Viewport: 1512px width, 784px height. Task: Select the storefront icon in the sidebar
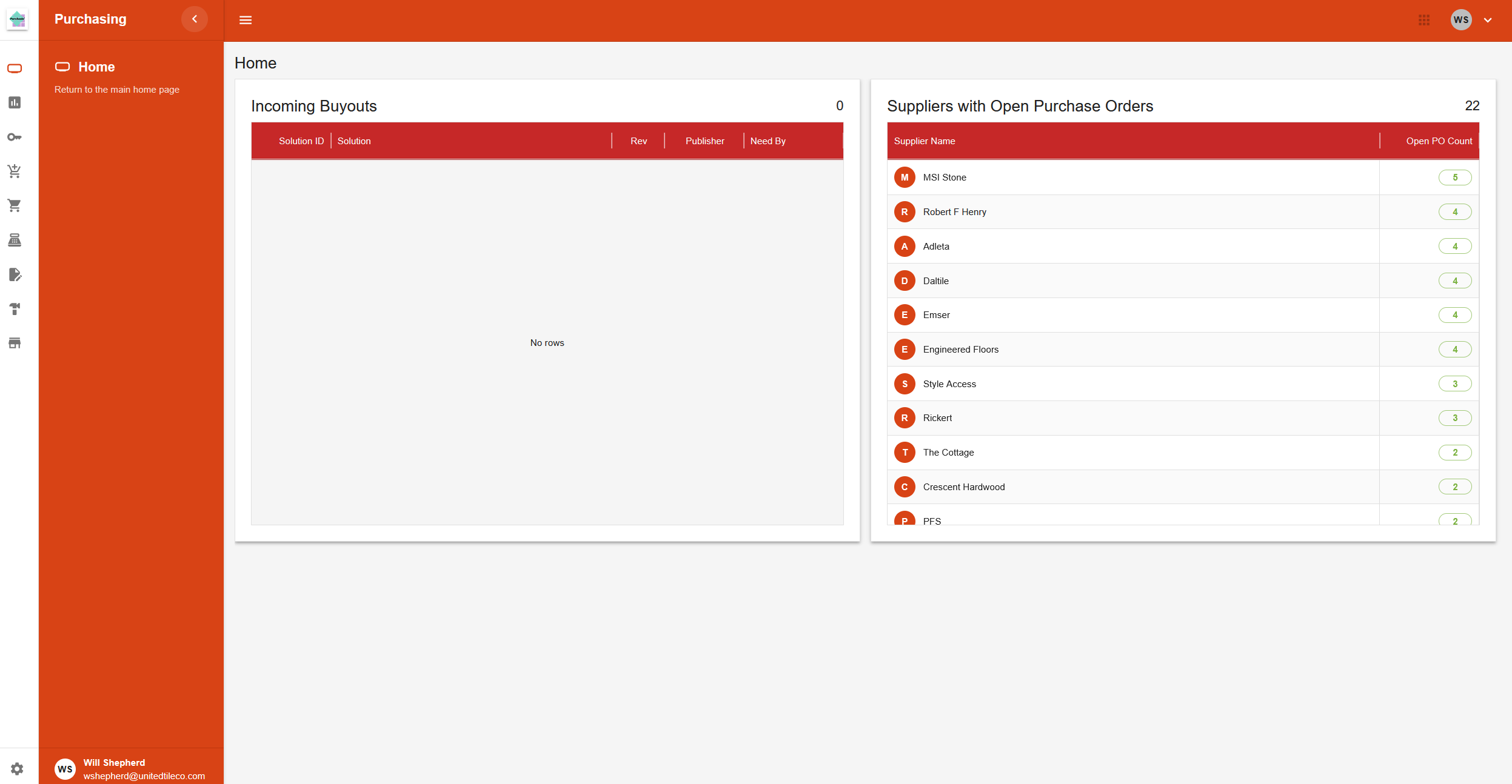click(14, 343)
